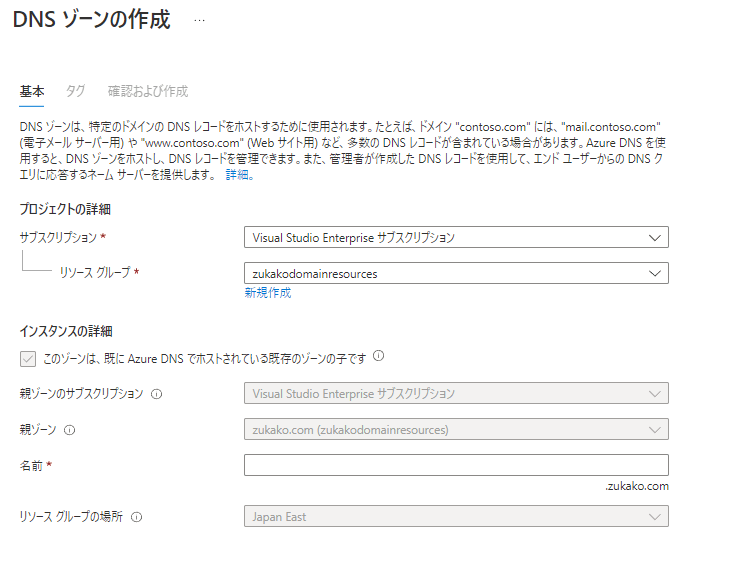Click the DNS ゾーンの作成 page title
The height and width of the screenshot is (562, 756).
coord(92,20)
